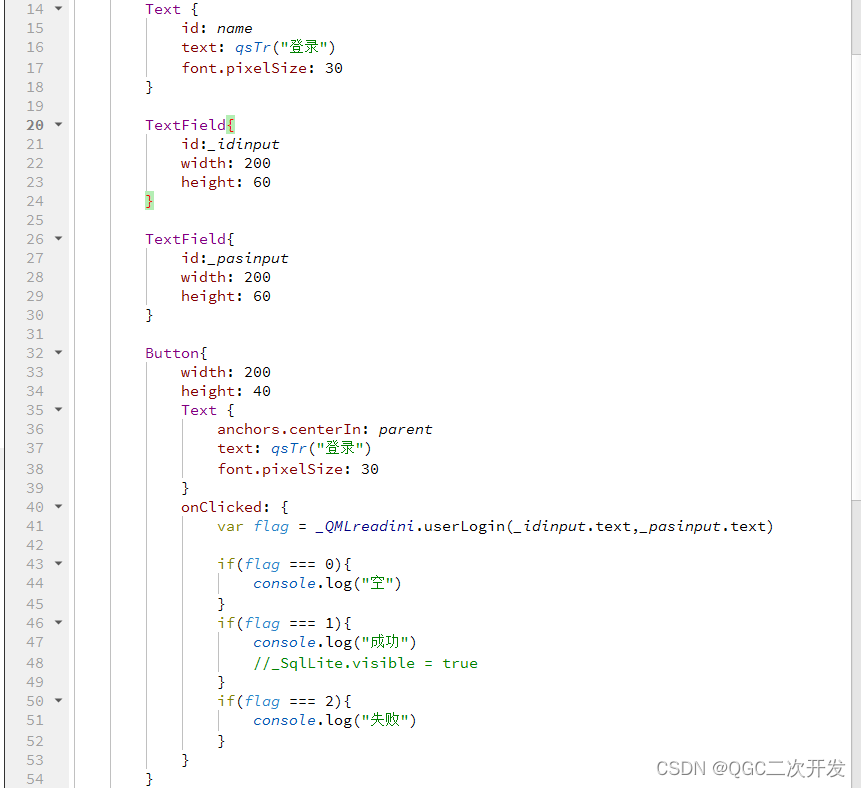
Task: Collapse the inner Text block at line 35
Action: 57,410
